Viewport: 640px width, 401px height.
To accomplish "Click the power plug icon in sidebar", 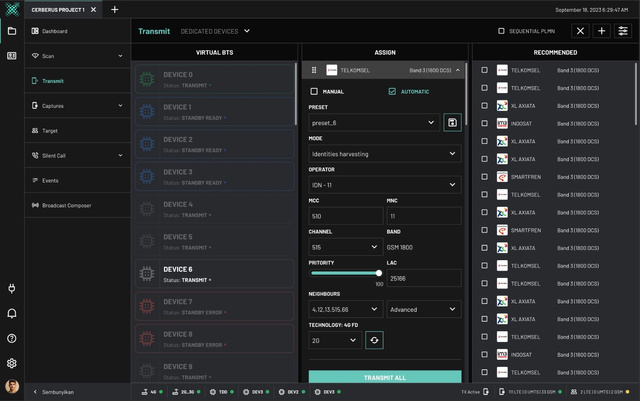I will (x=12, y=288).
